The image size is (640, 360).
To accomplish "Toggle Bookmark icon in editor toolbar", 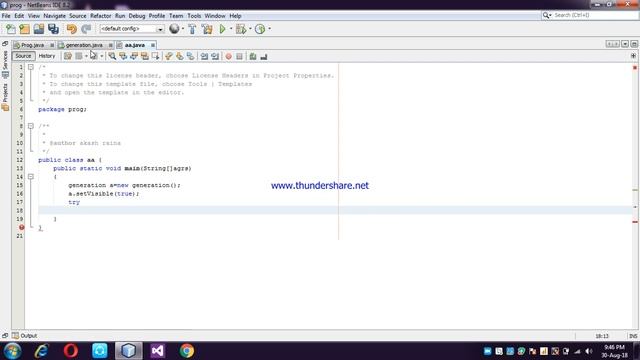I will tap(191, 56).
